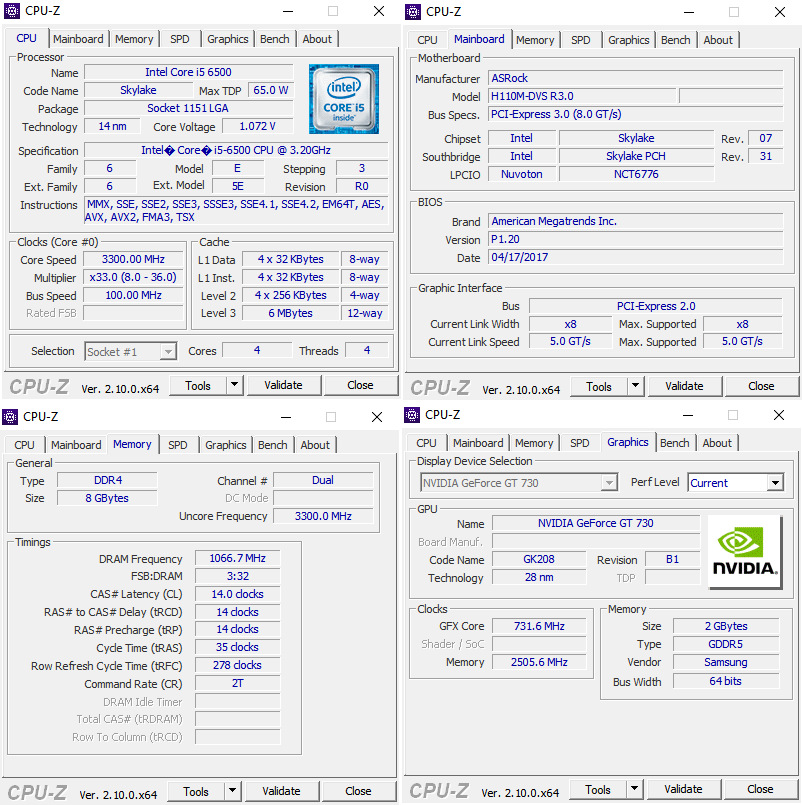Open the Graphics tab in the Mainboard window
802x805 pixels.
[628, 40]
